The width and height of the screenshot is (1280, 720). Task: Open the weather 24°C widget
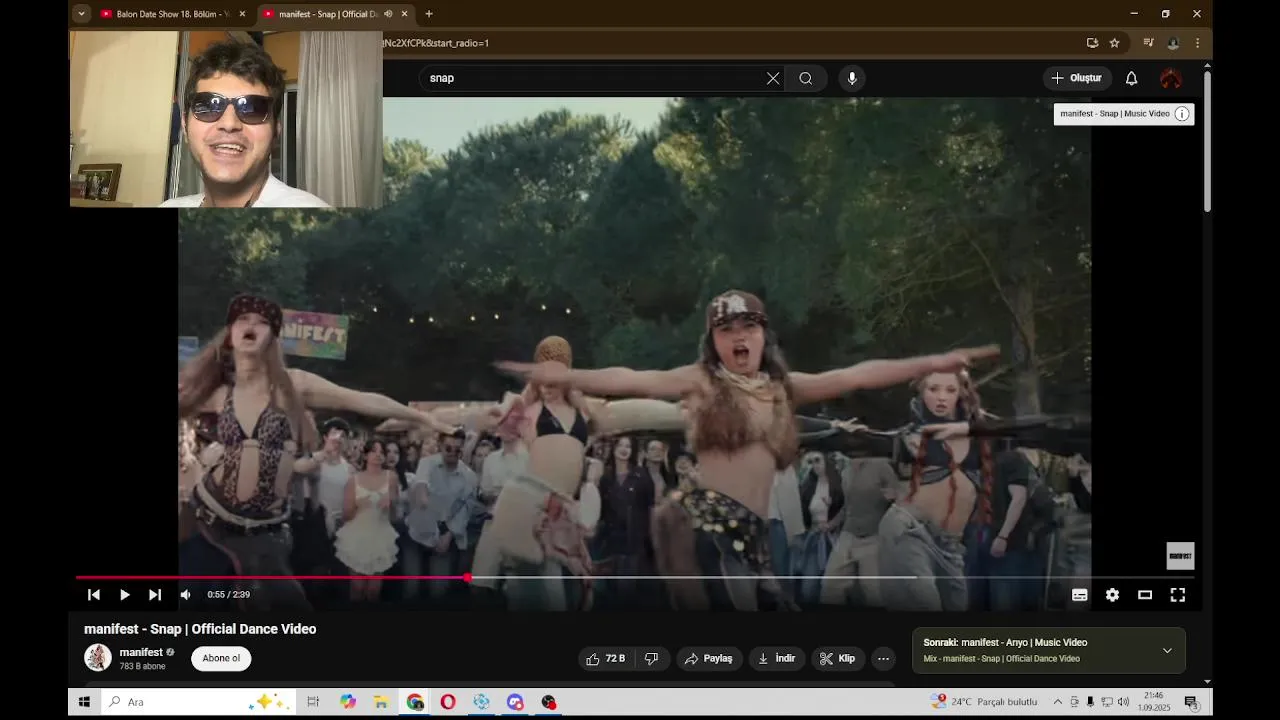click(x=985, y=702)
